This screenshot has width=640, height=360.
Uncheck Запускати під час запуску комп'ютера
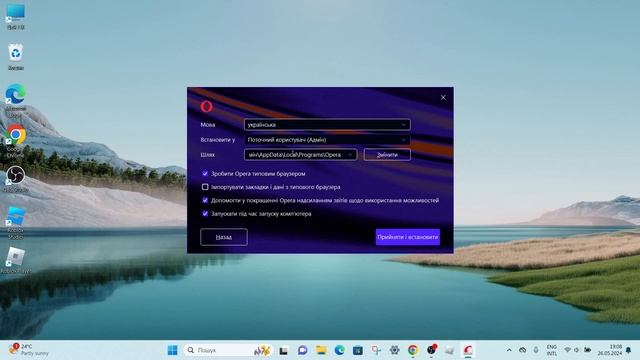tap(205, 213)
